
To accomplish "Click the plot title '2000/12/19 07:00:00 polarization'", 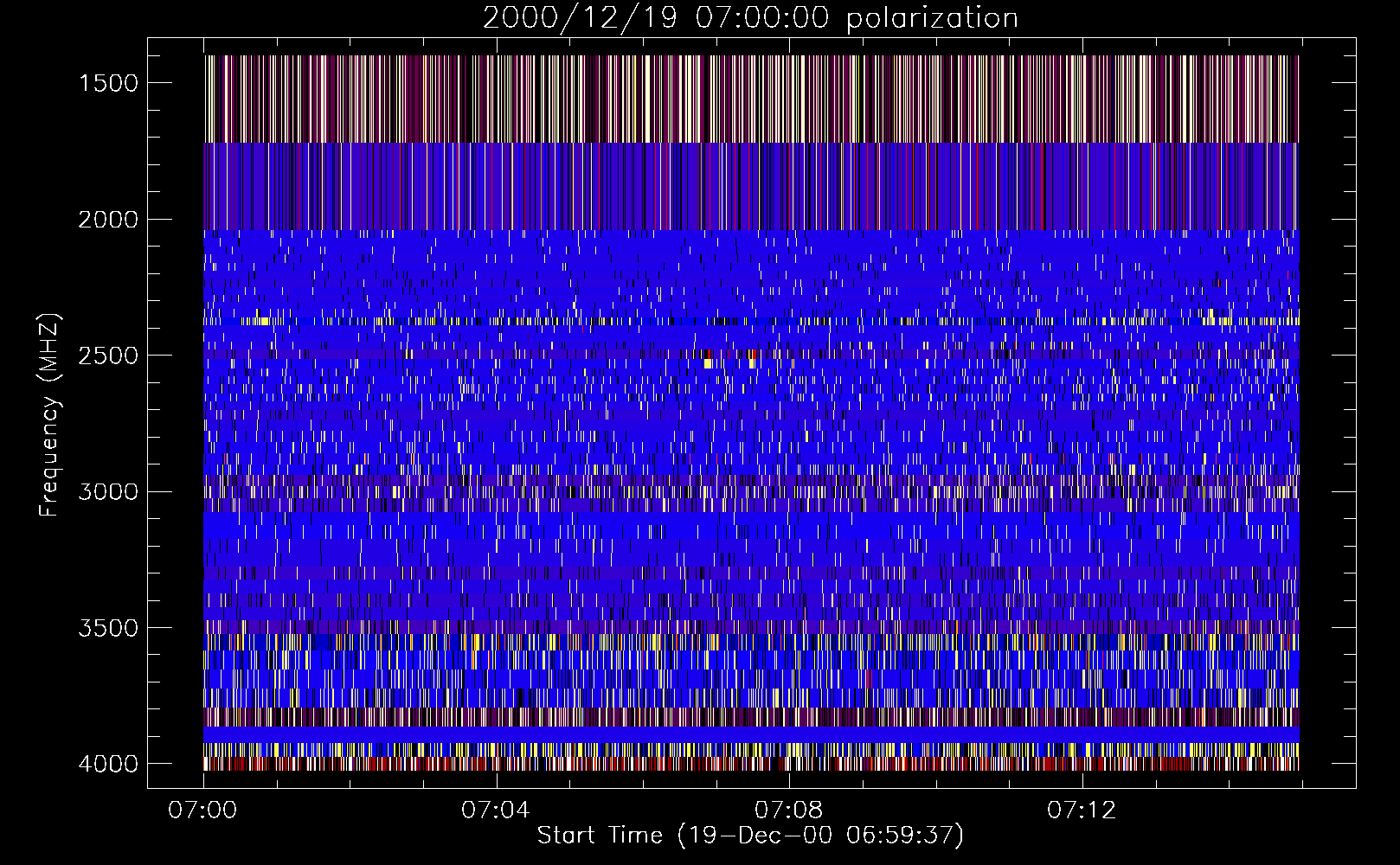I will pos(750,18).
